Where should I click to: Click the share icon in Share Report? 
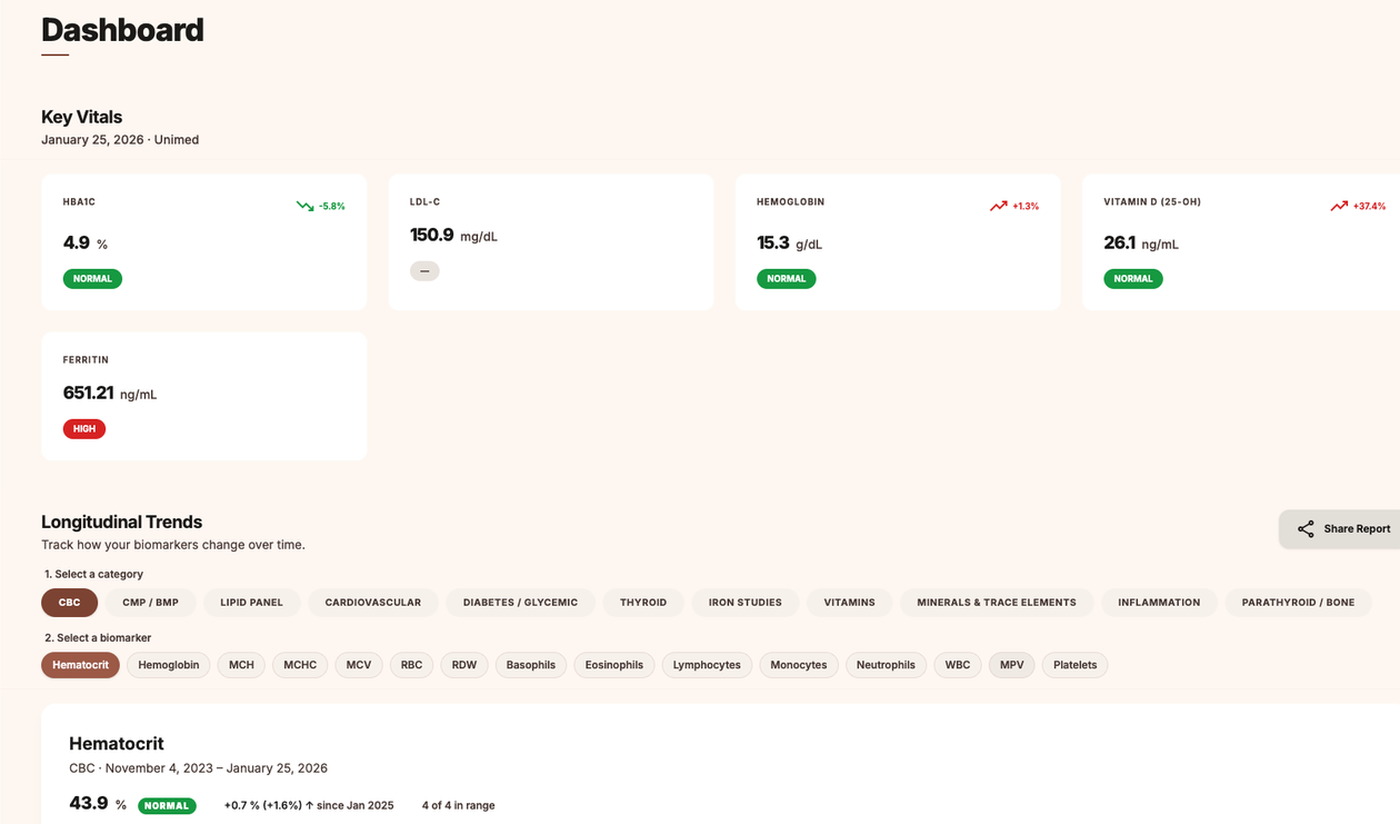tap(1305, 529)
